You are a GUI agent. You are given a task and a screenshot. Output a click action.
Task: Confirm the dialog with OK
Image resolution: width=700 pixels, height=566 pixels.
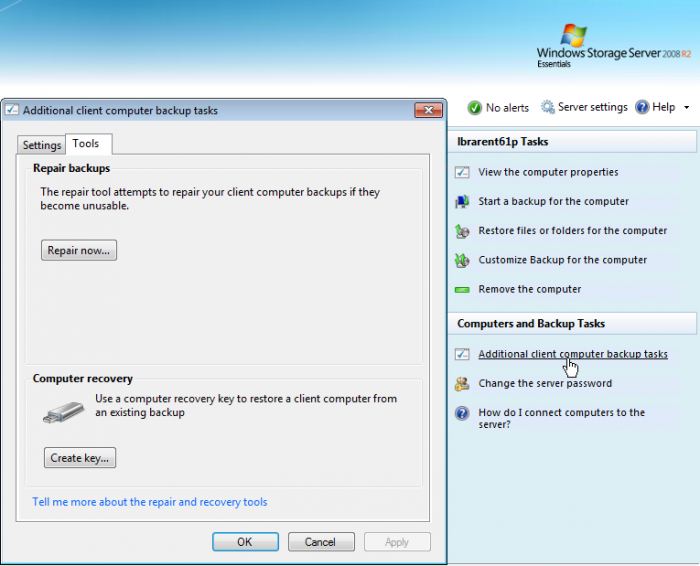pyautogui.click(x=245, y=542)
